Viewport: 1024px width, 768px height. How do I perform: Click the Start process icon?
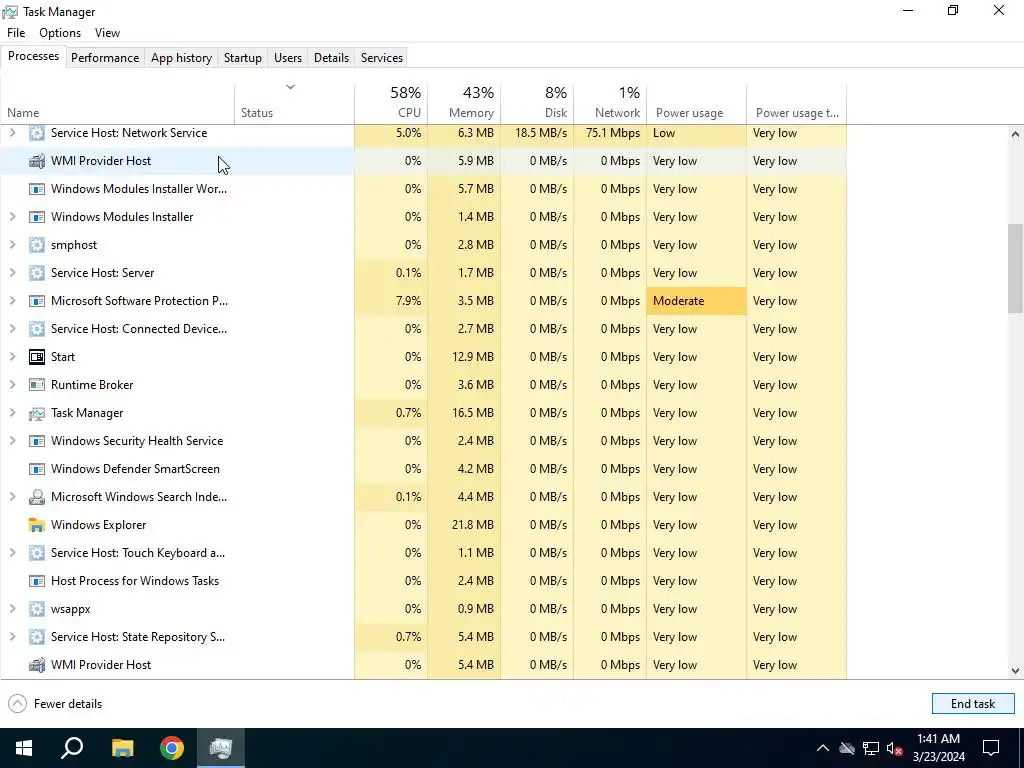[x=37, y=357]
